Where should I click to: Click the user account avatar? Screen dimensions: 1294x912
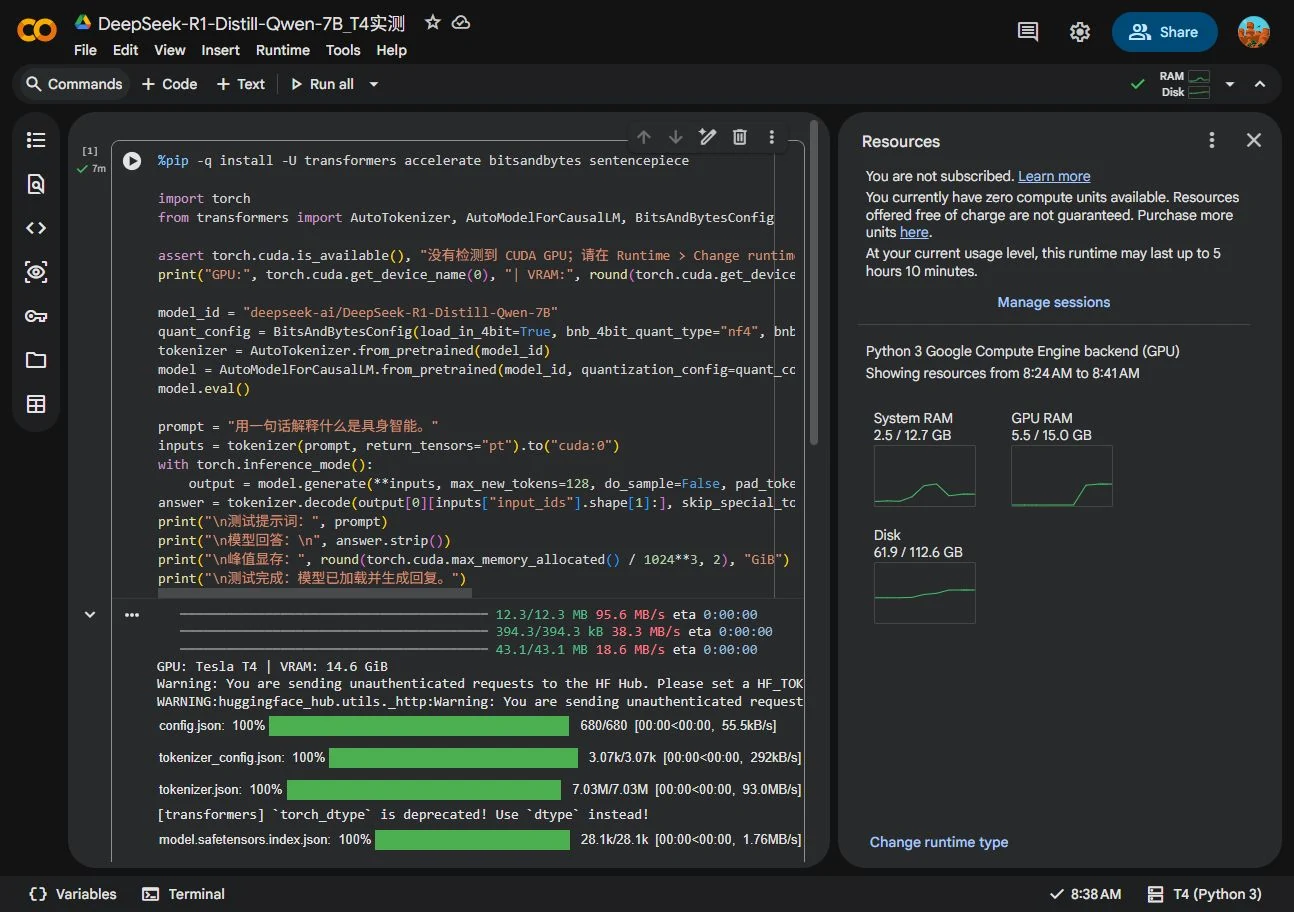[1254, 32]
